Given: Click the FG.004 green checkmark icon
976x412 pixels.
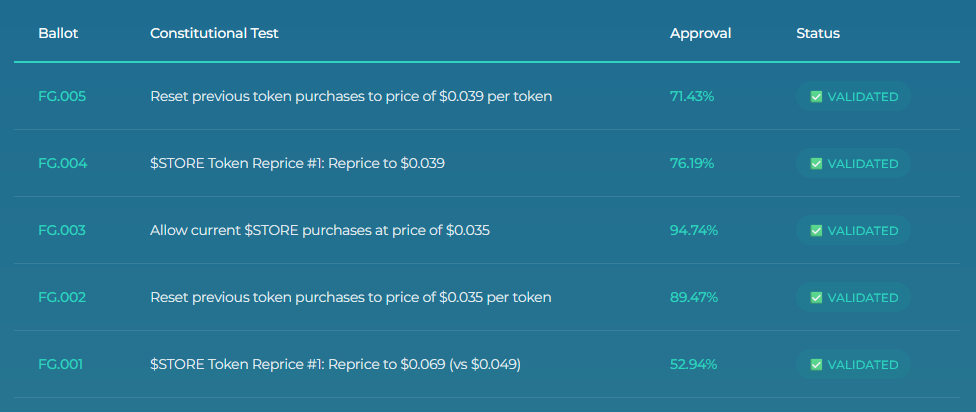Looking at the screenshot, I should click(x=816, y=164).
